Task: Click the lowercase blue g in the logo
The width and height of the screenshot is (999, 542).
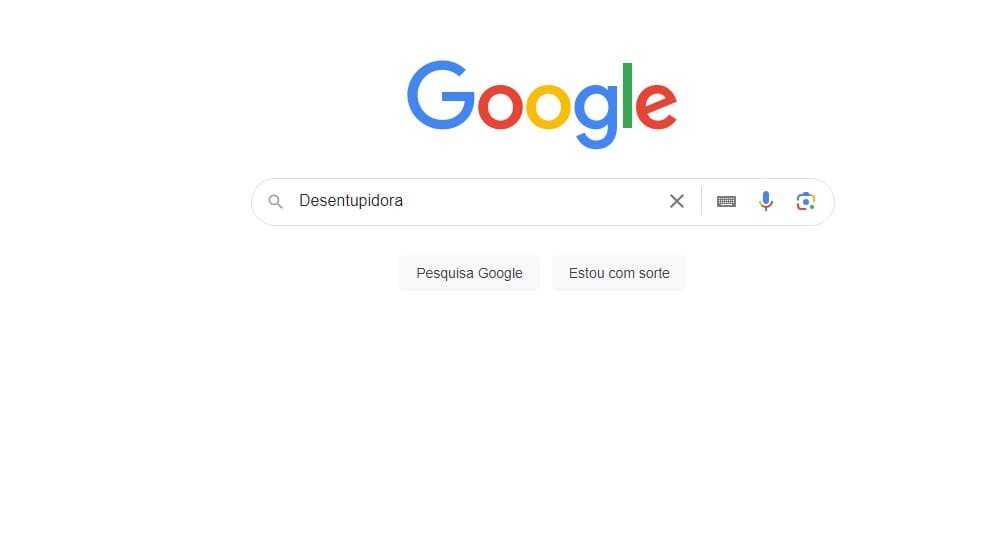Action: [596, 115]
